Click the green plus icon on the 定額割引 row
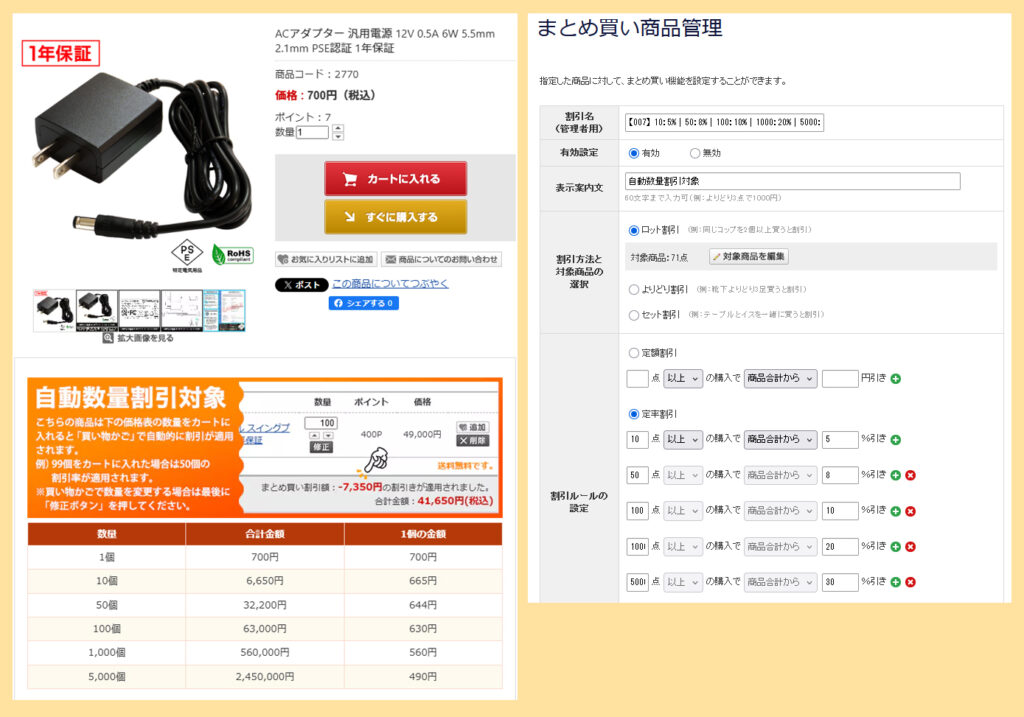The width and height of the screenshot is (1024, 717). coord(895,379)
